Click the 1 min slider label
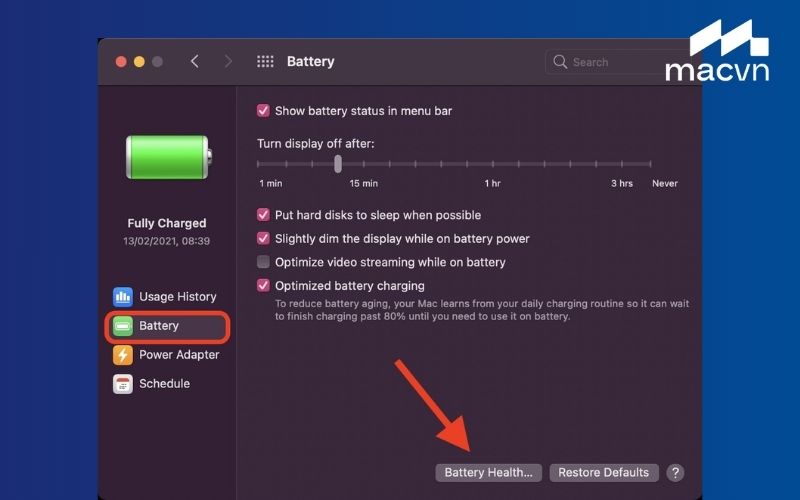This screenshot has height=500, width=800. 270,183
